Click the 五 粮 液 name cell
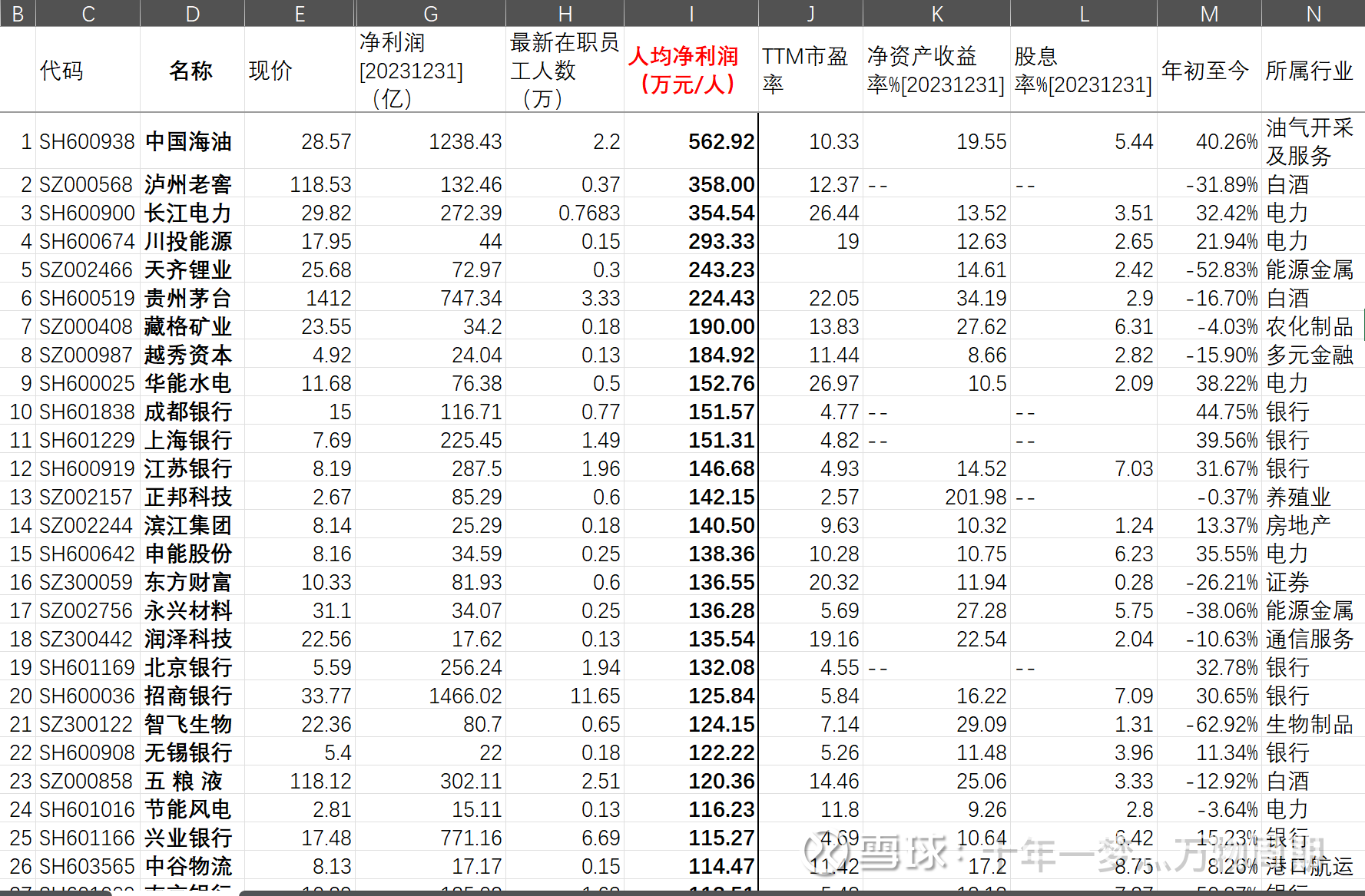Viewport: 1365px width, 896px height. click(x=184, y=781)
